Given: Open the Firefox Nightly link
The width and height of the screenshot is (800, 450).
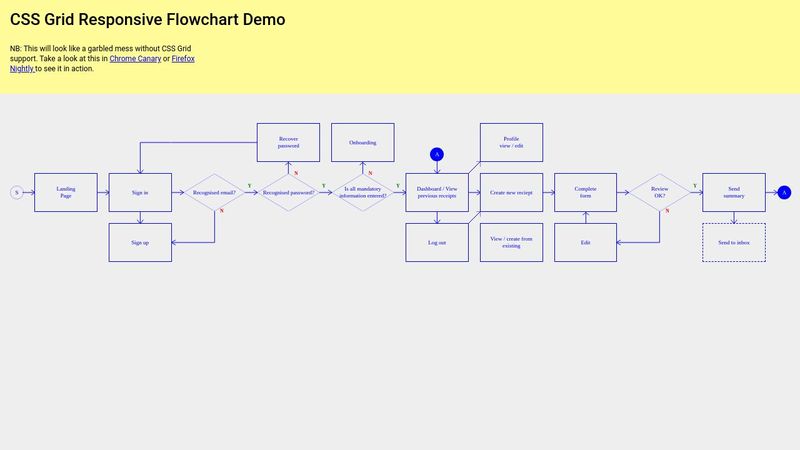Looking at the screenshot, I should click(183, 59).
